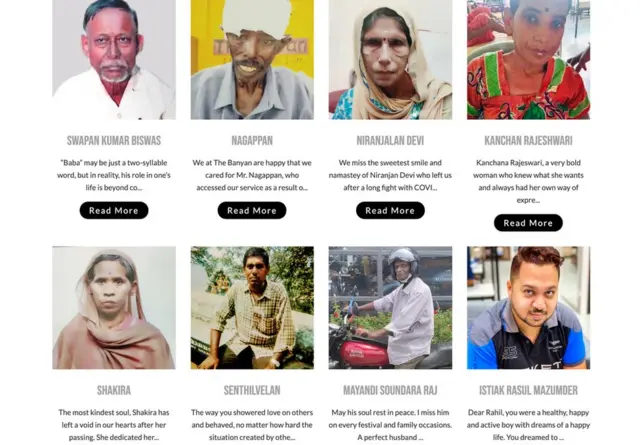Click the Mayandi Soundara Raj heading
The width and height of the screenshot is (640, 445).
pos(390,391)
